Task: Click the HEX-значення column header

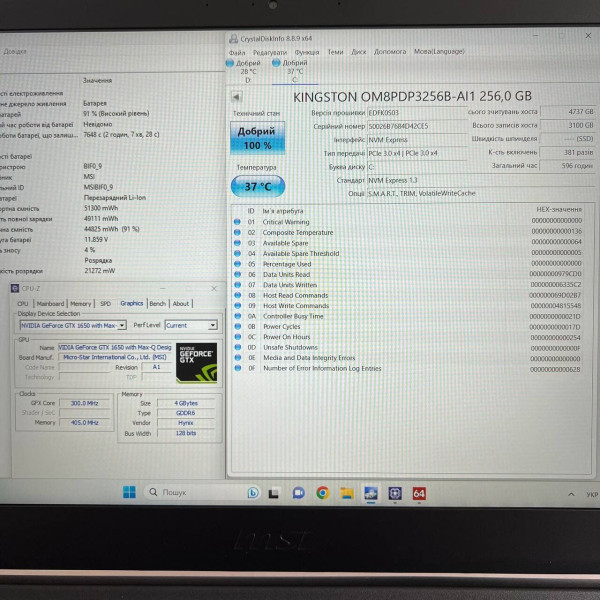Action: [559, 209]
